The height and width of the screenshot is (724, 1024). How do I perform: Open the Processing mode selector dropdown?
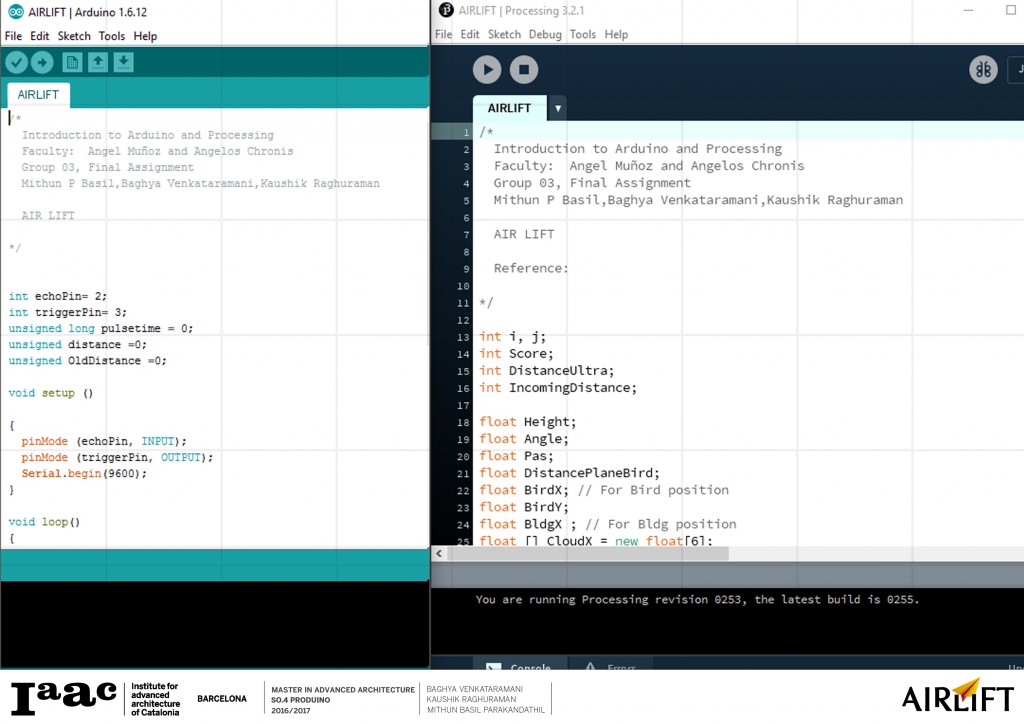point(1015,70)
